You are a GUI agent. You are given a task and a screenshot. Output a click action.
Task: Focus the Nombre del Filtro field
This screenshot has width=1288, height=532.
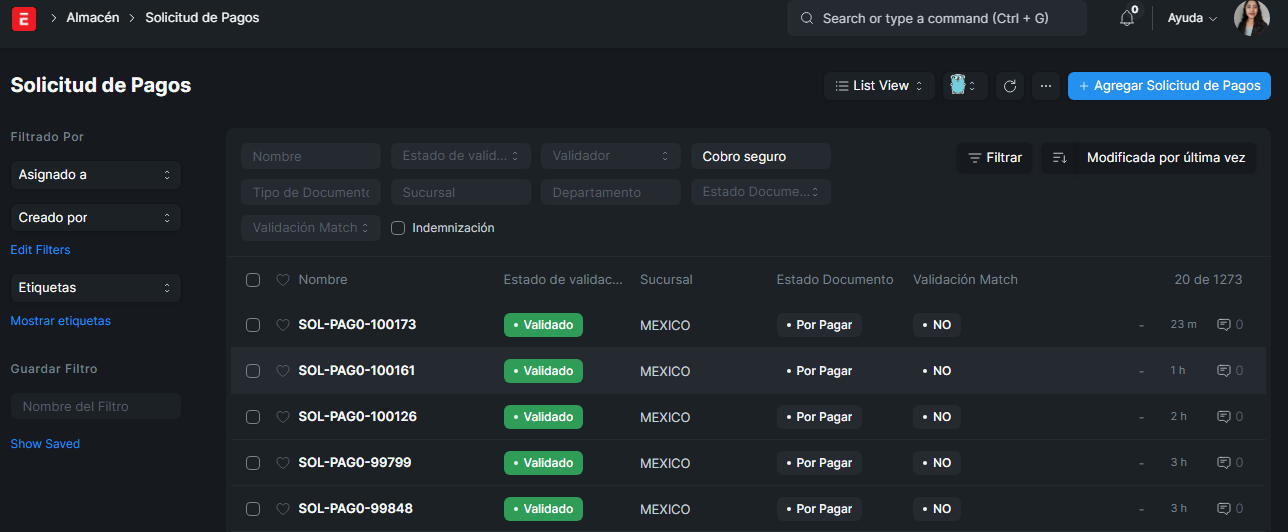[x=95, y=406]
